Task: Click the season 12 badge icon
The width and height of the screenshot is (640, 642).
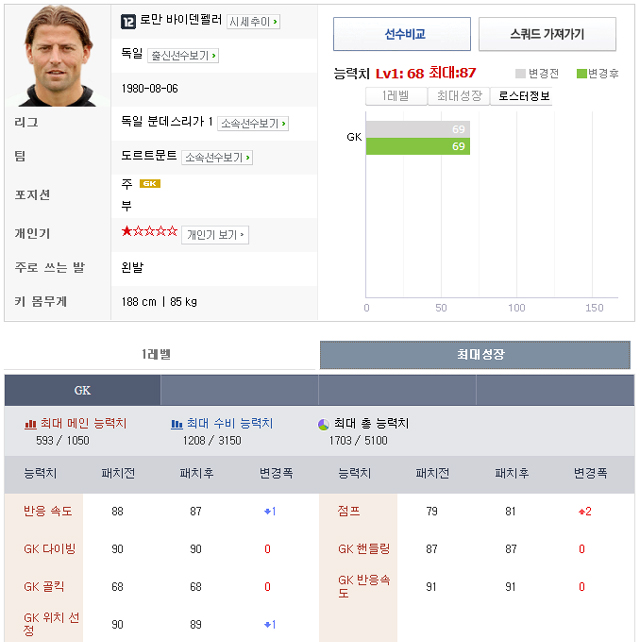Action: (x=128, y=22)
